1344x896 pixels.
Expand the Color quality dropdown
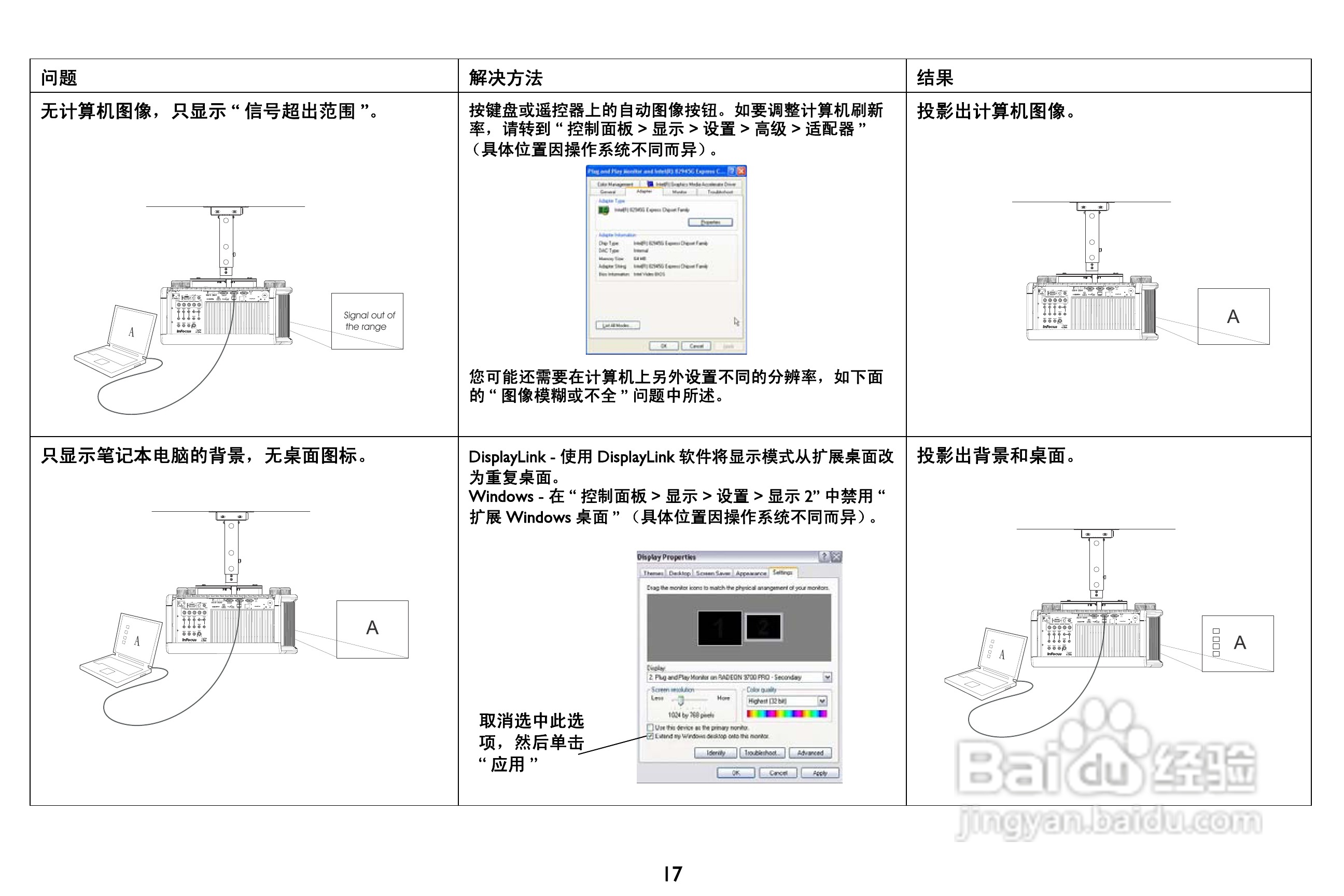pos(822,701)
